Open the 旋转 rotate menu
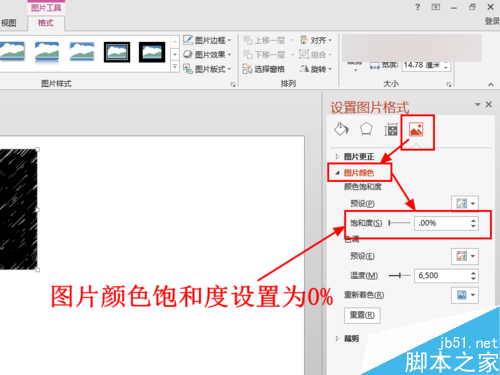500x375 pixels. [316, 69]
